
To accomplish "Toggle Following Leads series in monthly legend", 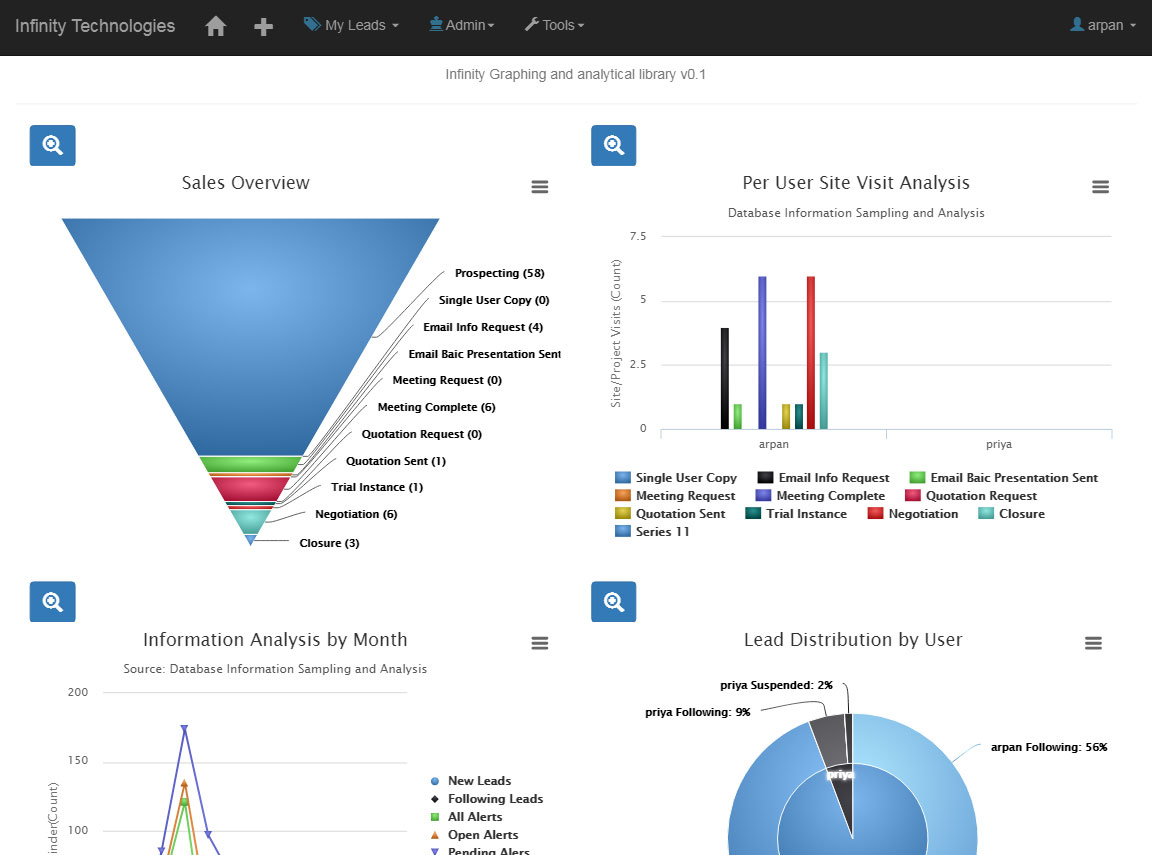I will (487, 798).
